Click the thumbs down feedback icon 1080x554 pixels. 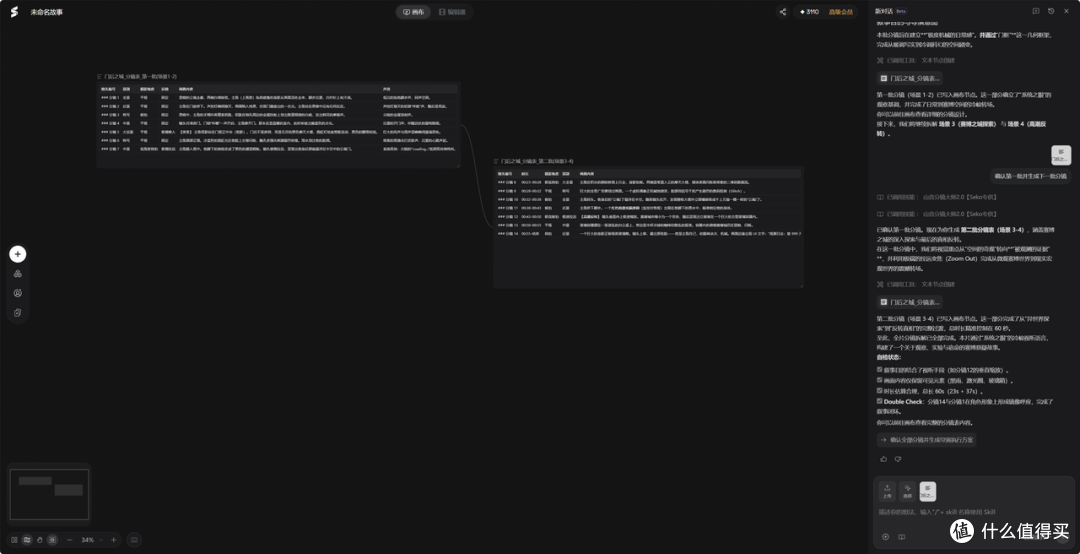[x=897, y=459]
